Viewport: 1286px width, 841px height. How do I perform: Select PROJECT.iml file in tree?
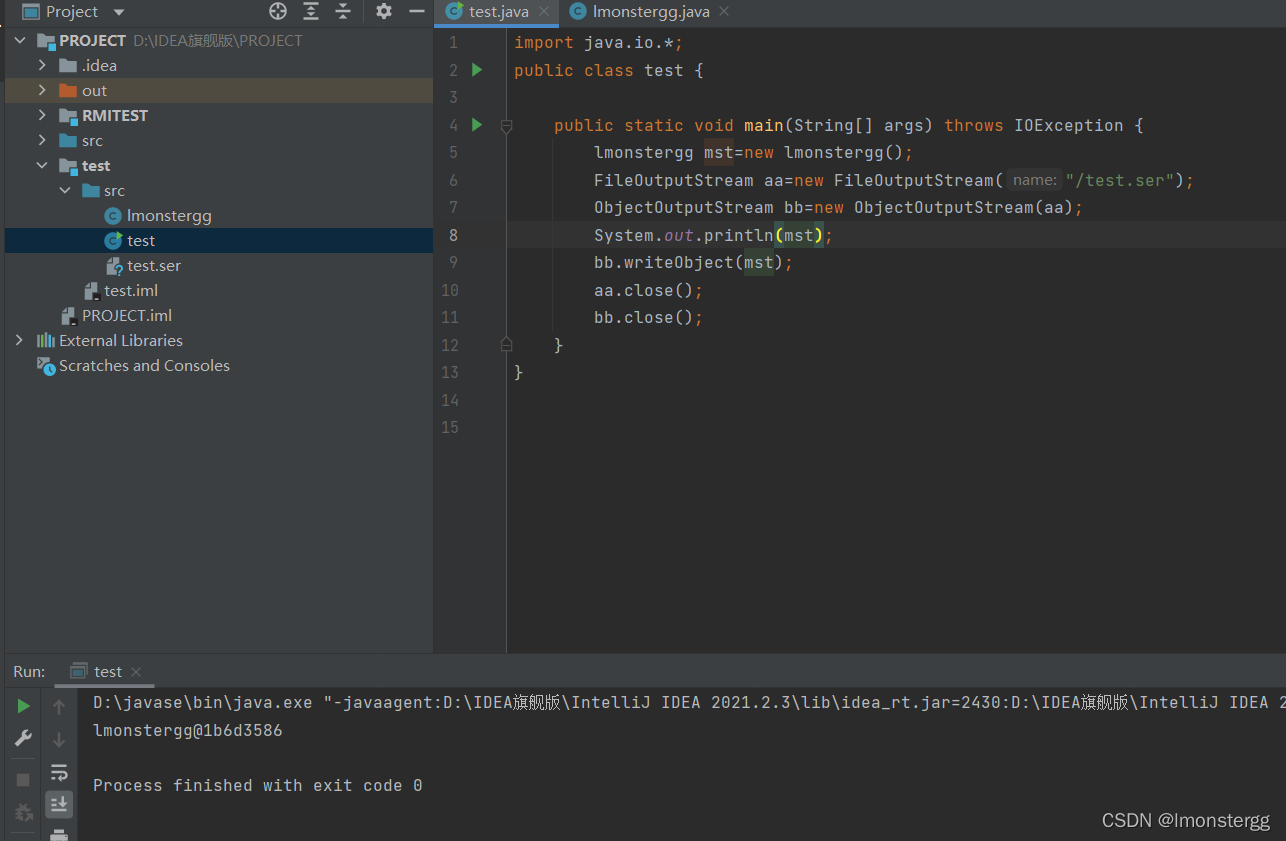[x=127, y=315]
